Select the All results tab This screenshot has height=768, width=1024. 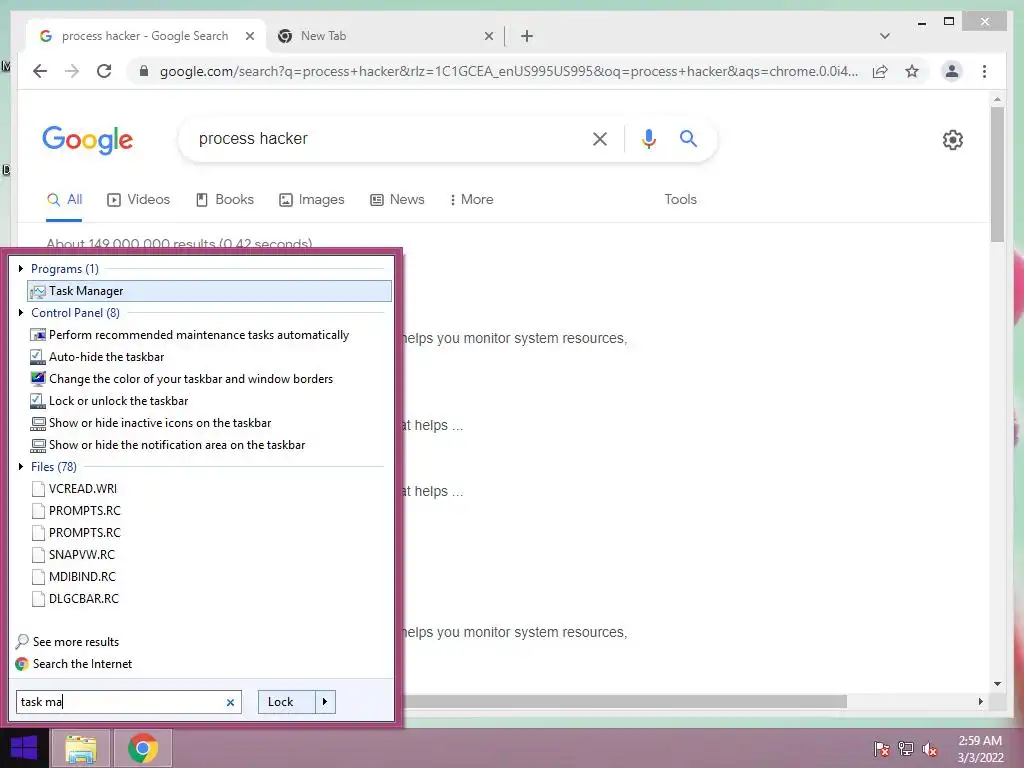[64, 200]
